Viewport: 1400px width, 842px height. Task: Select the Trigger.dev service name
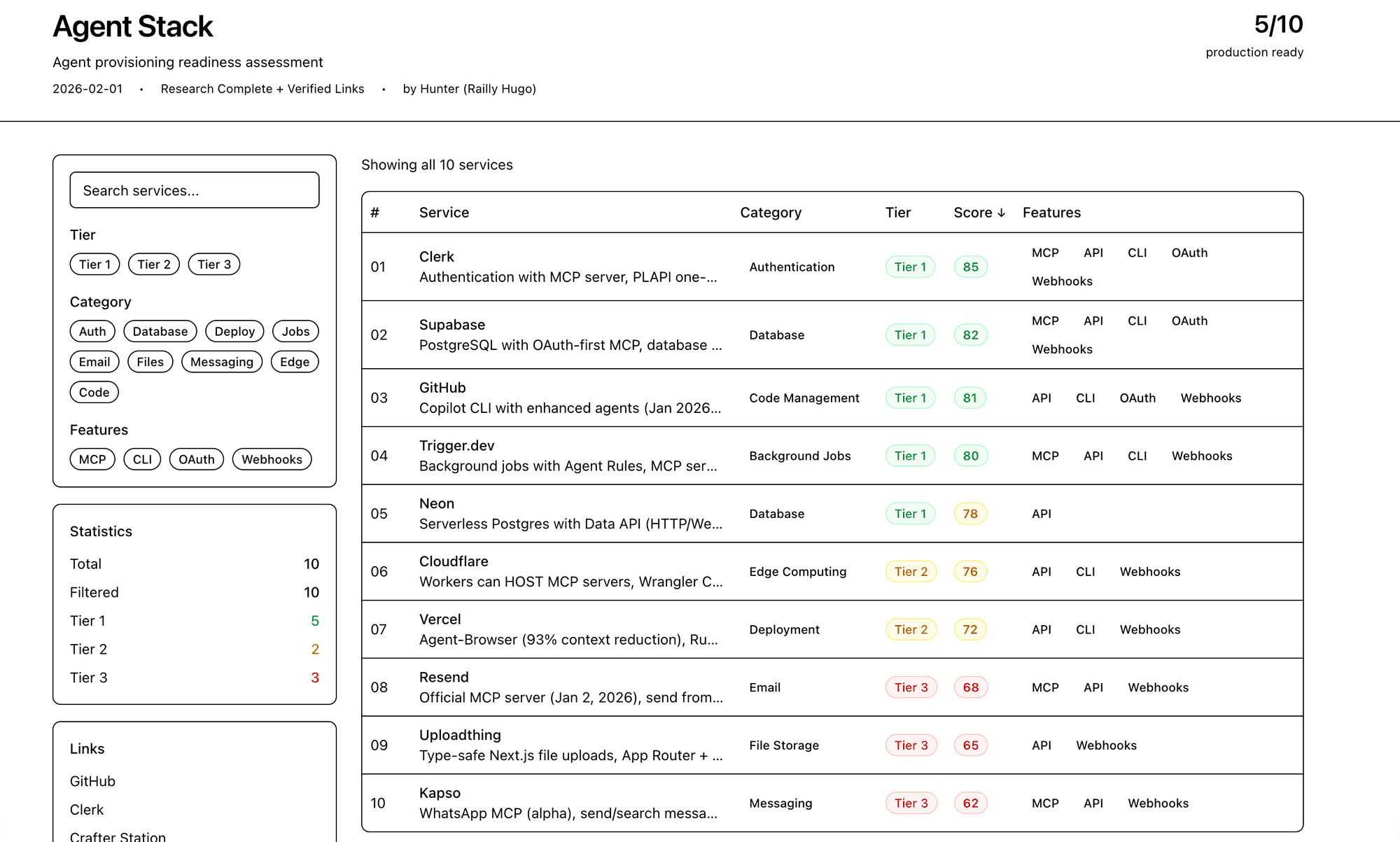point(456,446)
